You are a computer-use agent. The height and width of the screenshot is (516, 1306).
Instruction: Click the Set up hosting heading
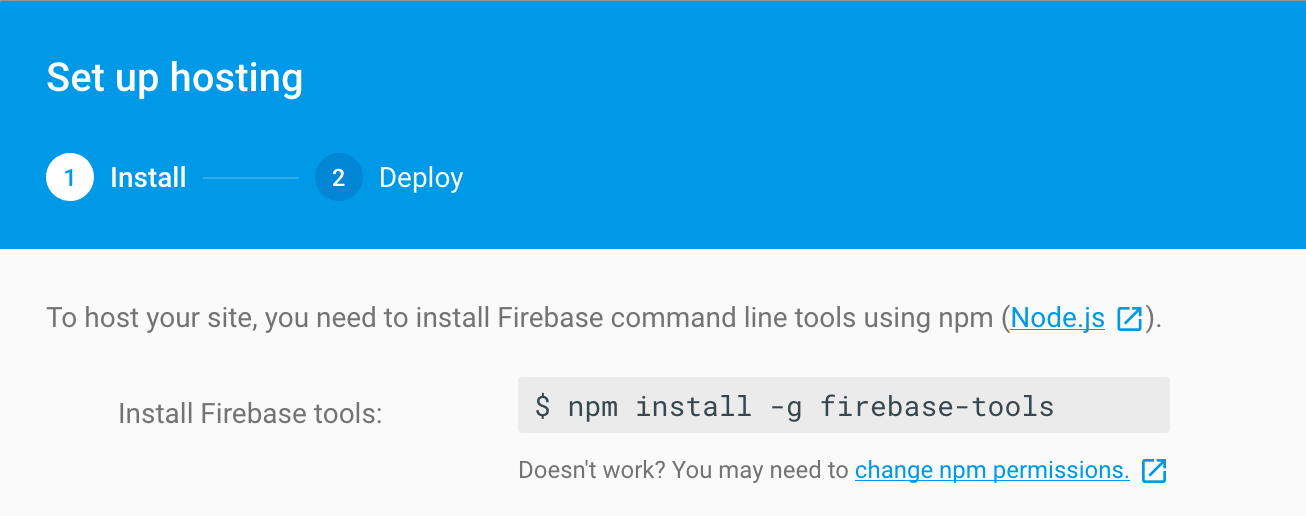(175, 78)
